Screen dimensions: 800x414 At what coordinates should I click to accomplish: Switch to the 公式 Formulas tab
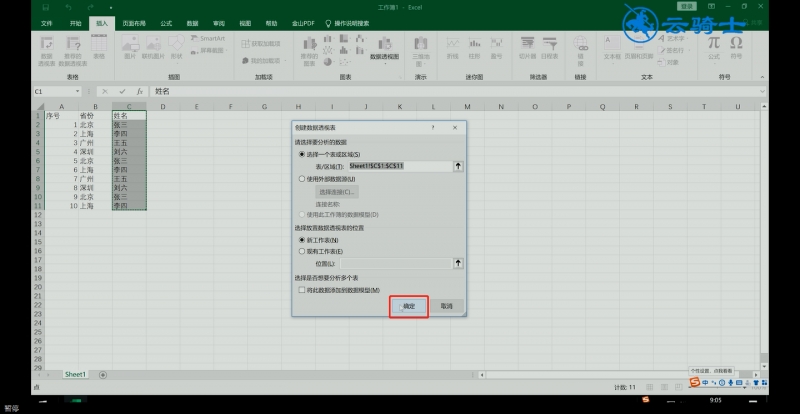166,23
